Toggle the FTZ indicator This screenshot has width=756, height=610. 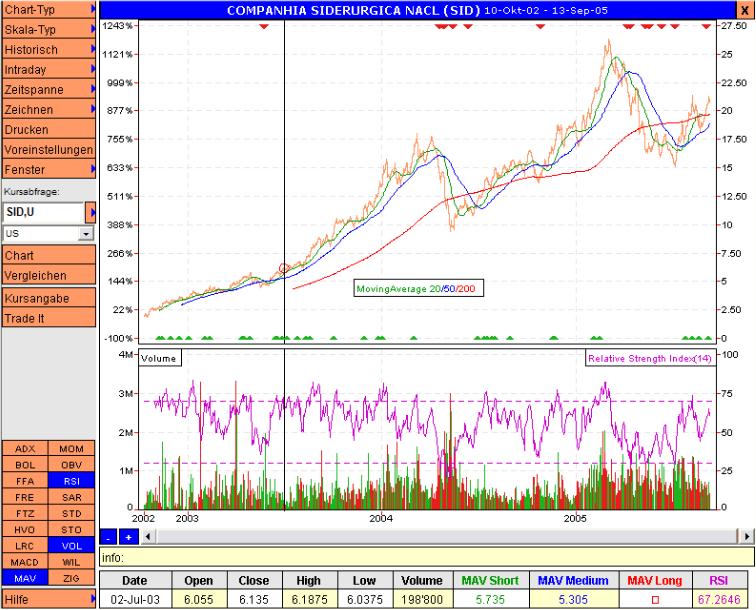tap(25, 514)
